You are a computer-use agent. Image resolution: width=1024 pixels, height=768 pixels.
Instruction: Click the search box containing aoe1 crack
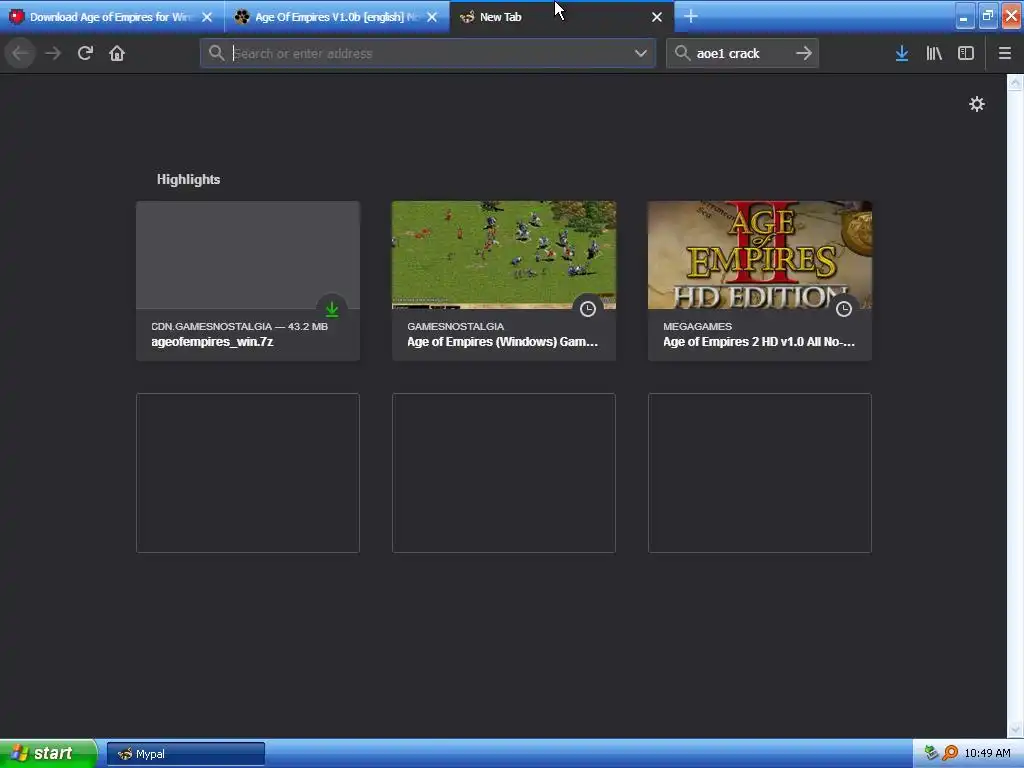tap(742, 53)
